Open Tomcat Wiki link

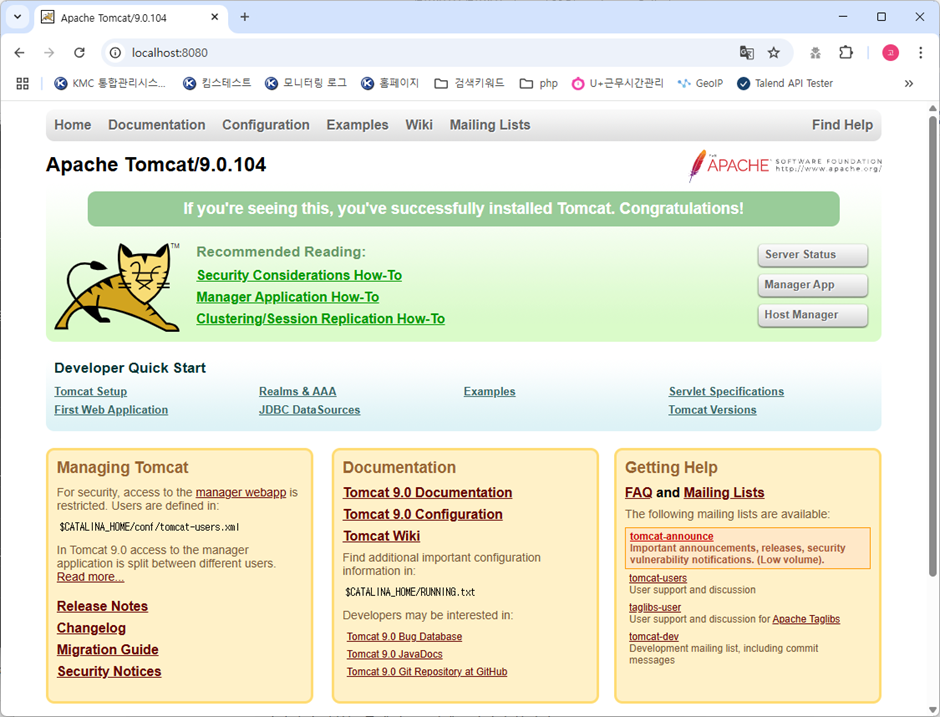coord(381,536)
